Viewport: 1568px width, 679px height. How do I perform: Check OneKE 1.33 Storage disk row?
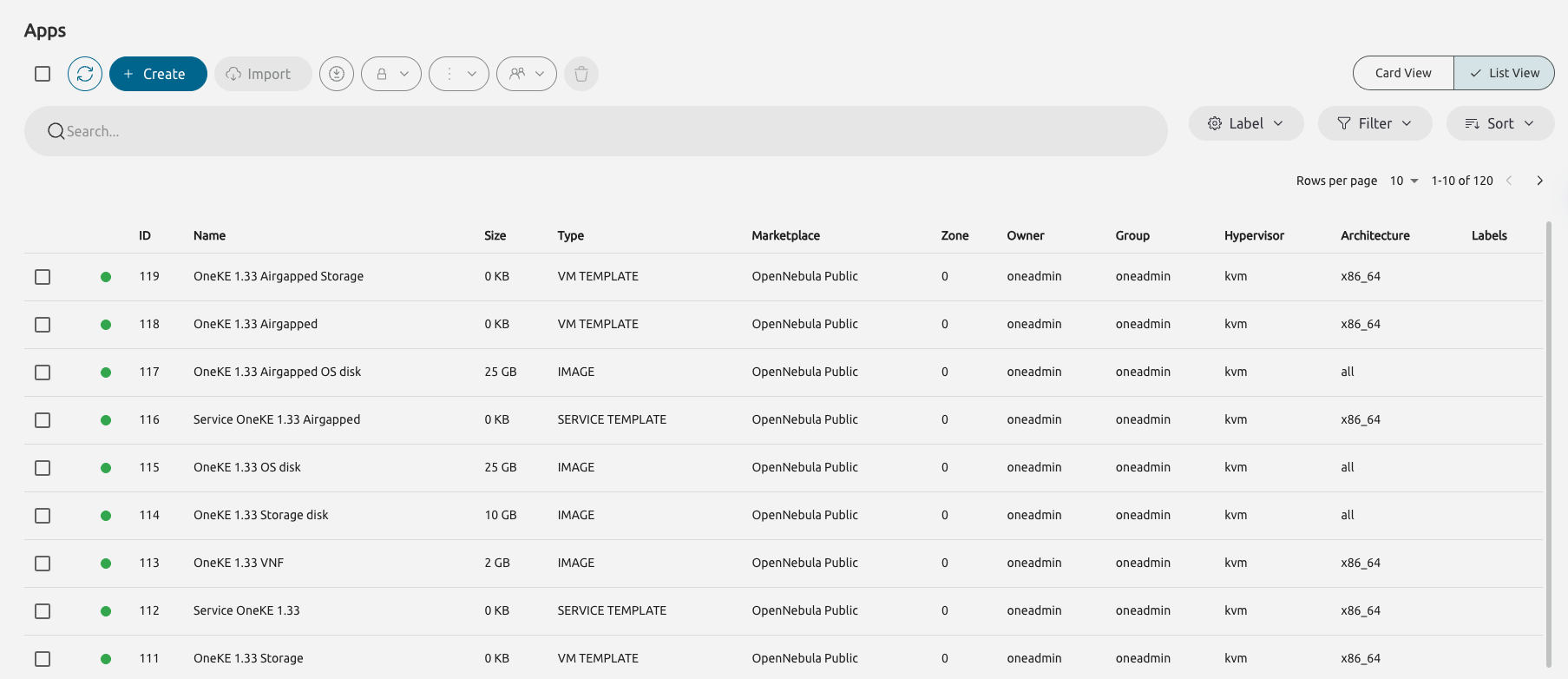tap(43, 516)
